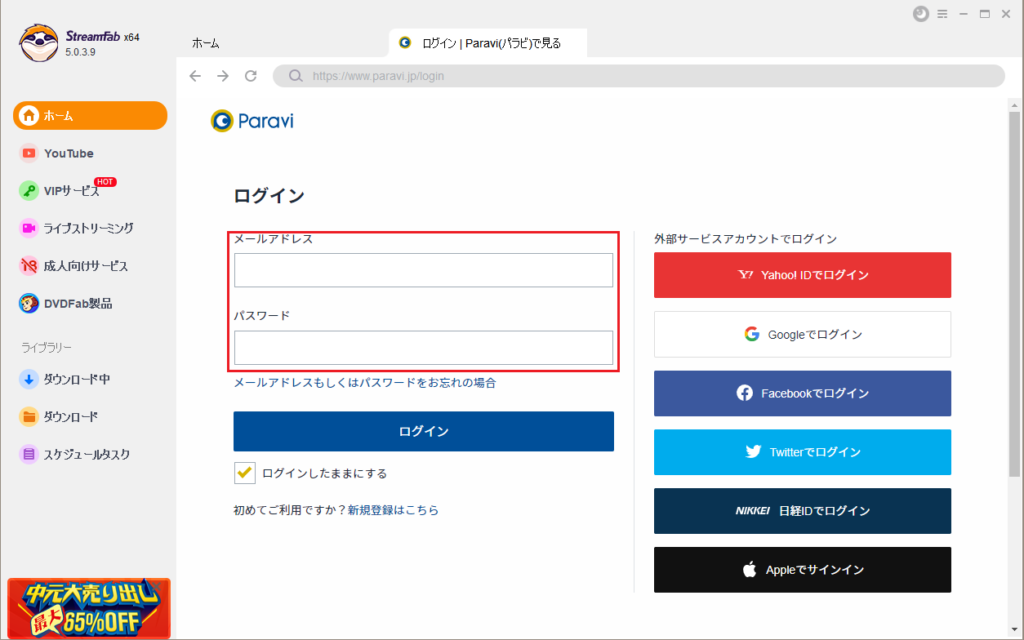Image resolution: width=1024 pixels, height=640 pixels.
Task: Click the StreamFab sloth logo
Action: 39,43
